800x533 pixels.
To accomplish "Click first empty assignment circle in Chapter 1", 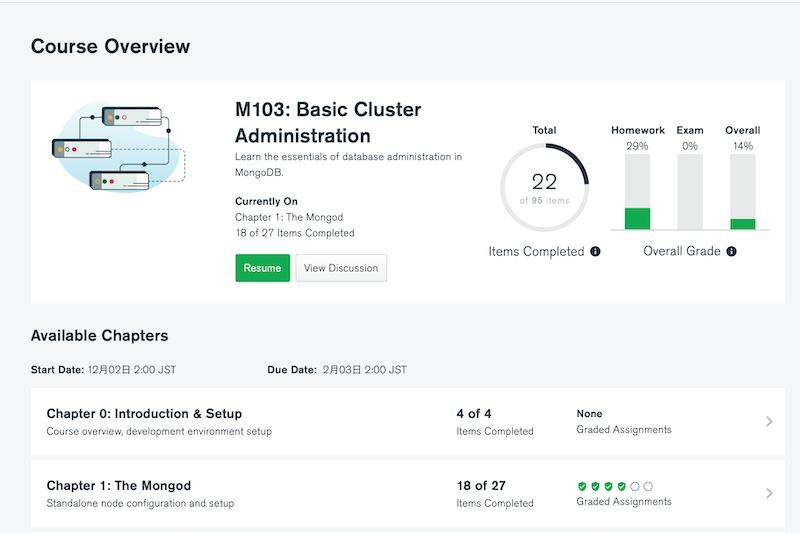I will (x=635, y=486).
